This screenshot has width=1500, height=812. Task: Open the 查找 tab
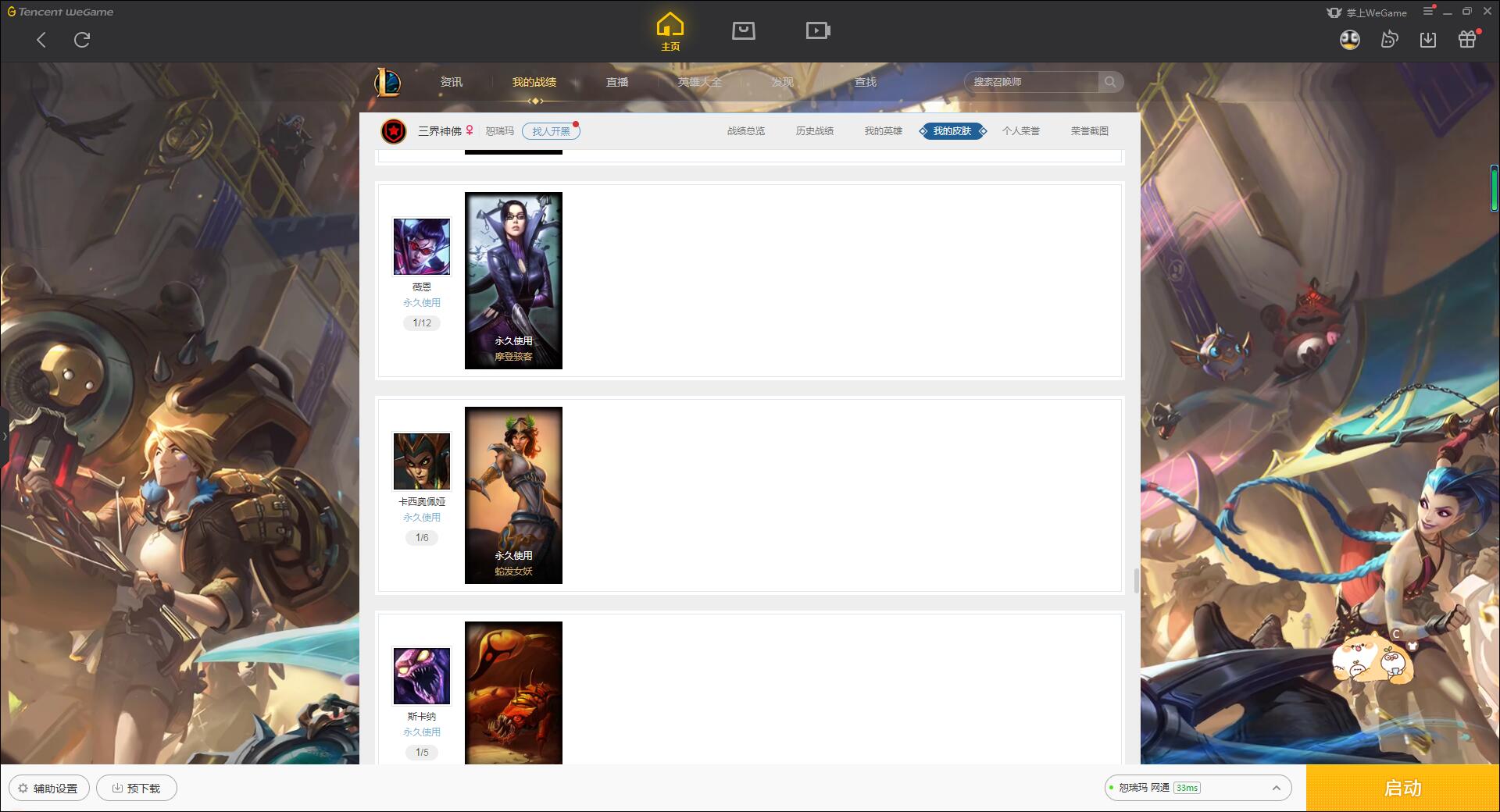866,82
